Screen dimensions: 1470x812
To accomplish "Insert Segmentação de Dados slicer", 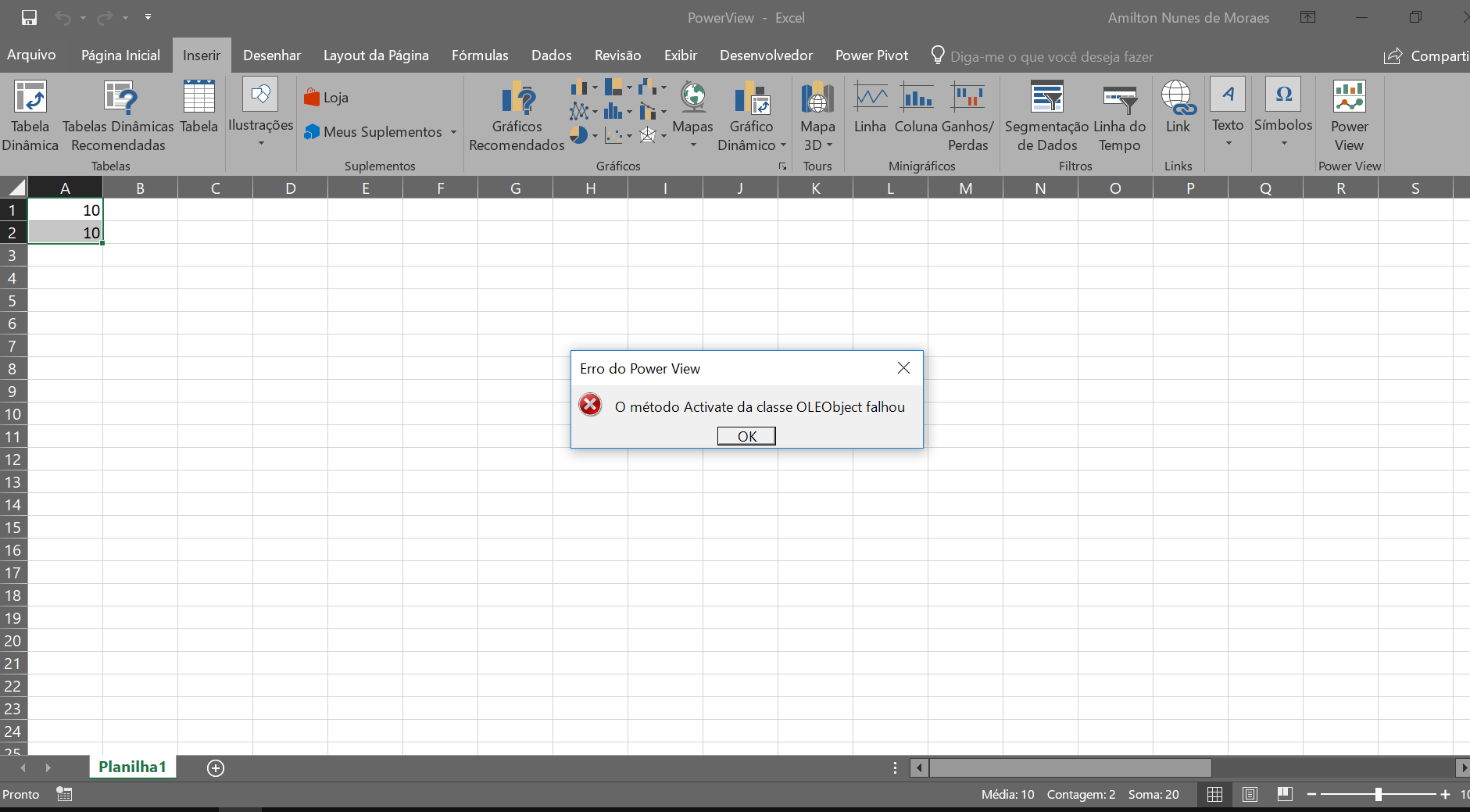I will point(1046,116).
